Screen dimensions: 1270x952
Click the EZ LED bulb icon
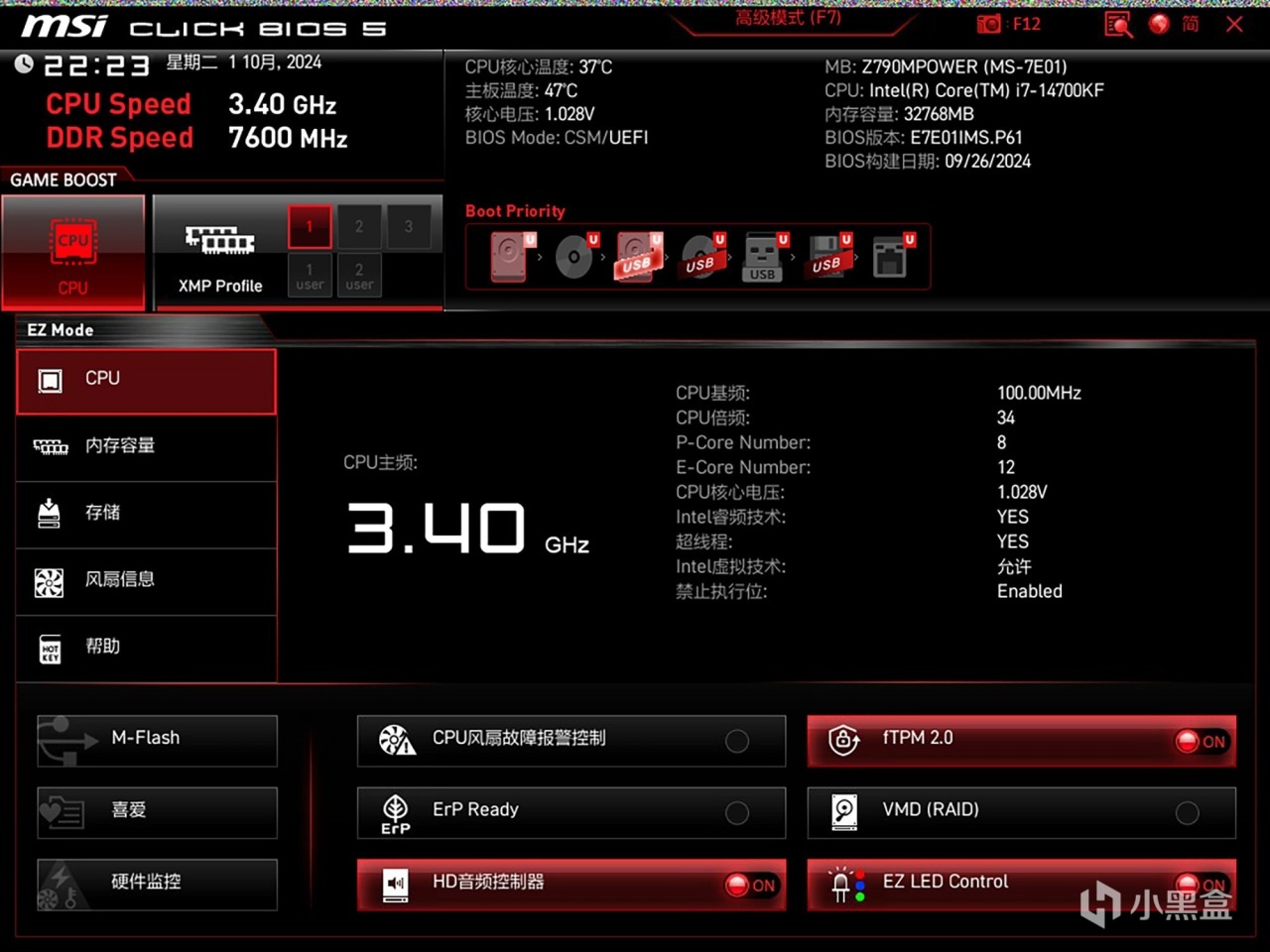846,885
